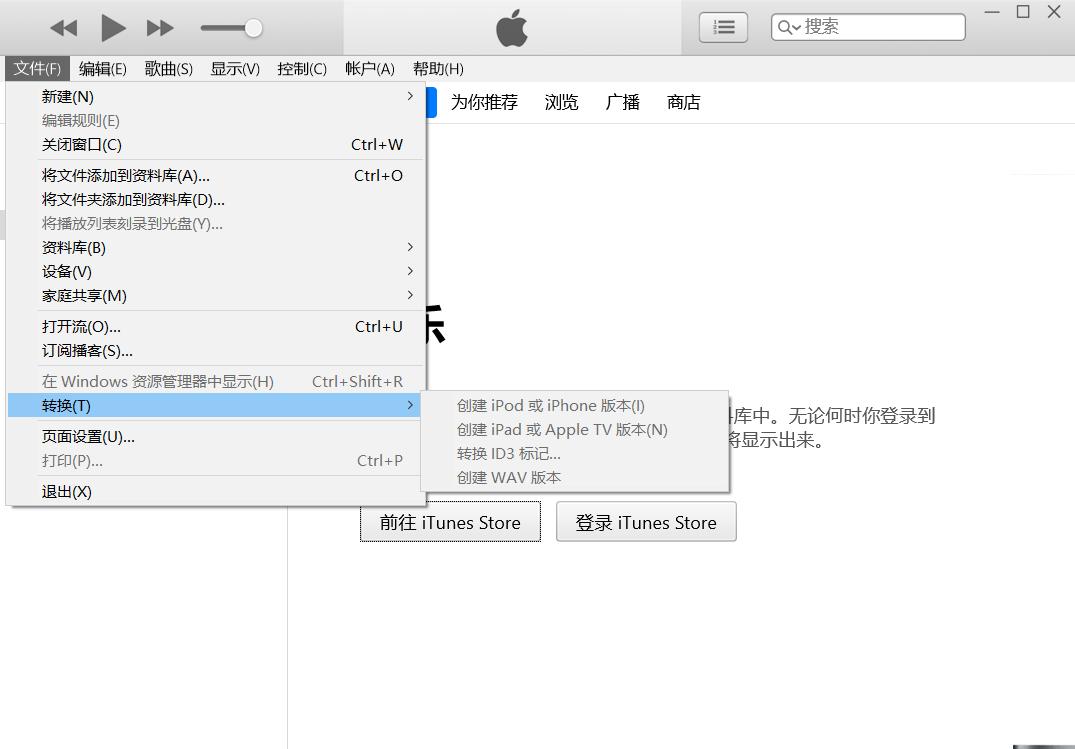
Task: Focus the 搜索 search field
Action: pos(868,27)
